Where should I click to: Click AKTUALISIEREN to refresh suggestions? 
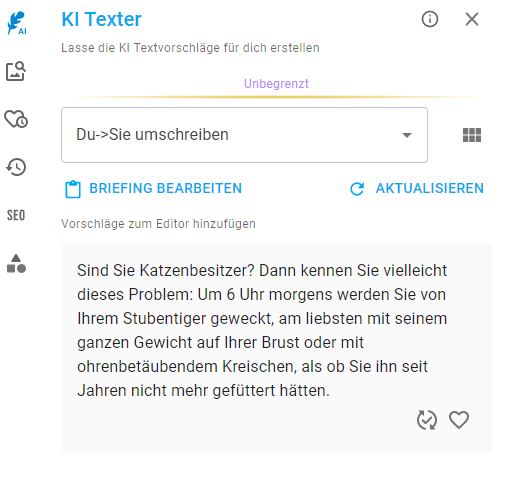tap(430, 188)
